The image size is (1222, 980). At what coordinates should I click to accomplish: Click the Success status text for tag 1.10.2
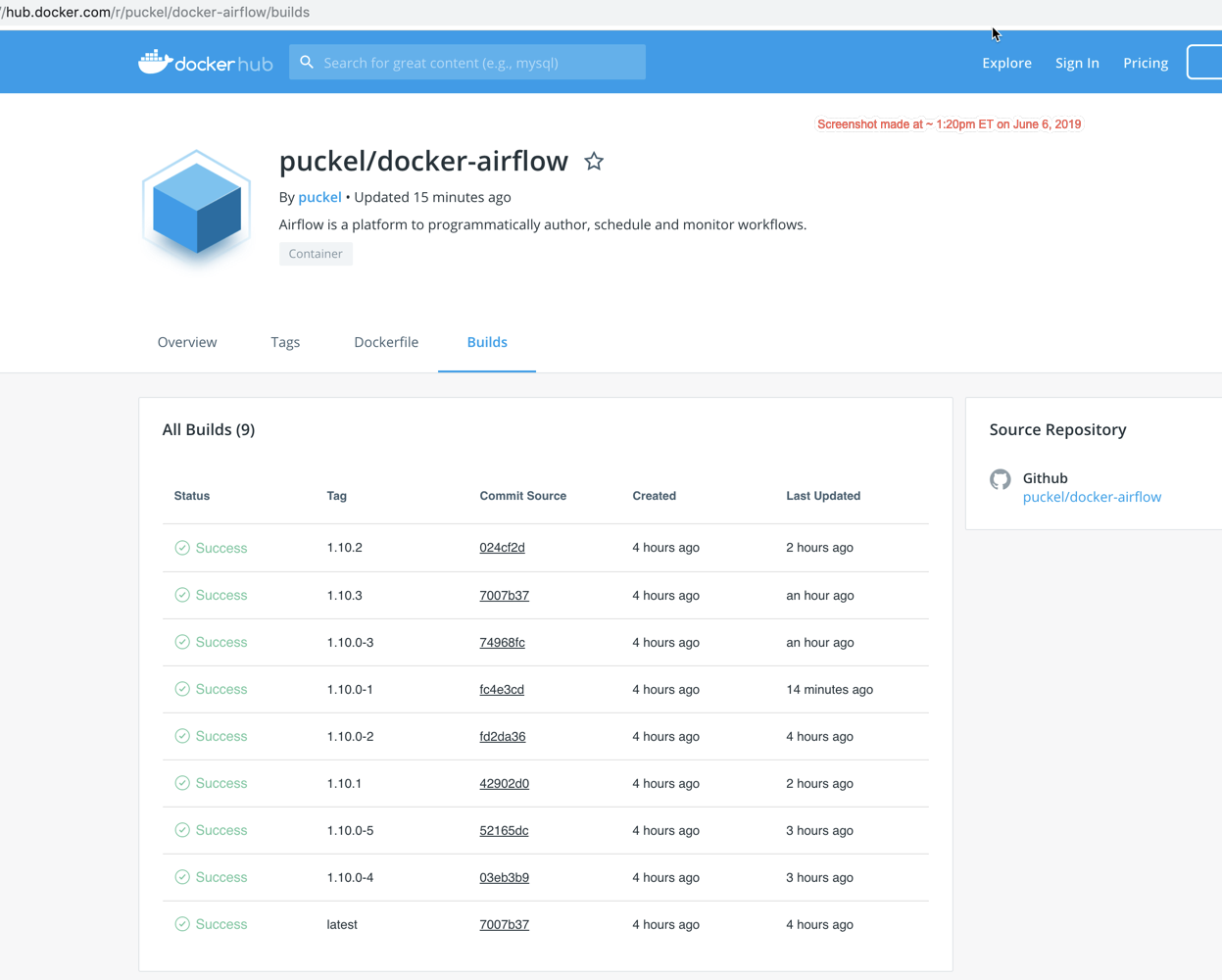coord(221,548)
